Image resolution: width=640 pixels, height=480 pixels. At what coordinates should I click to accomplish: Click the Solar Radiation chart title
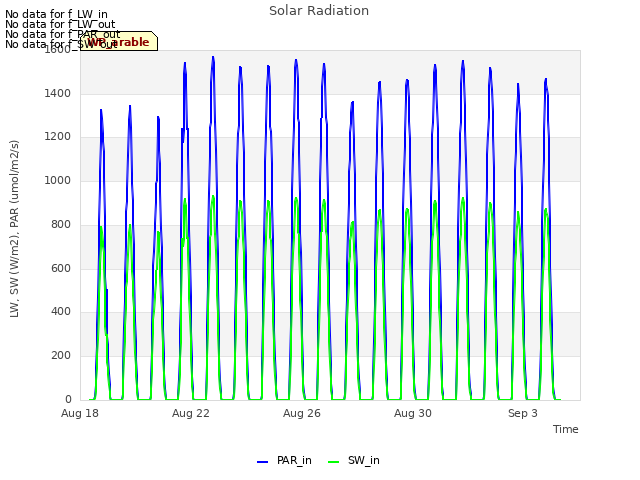point(319,11)
